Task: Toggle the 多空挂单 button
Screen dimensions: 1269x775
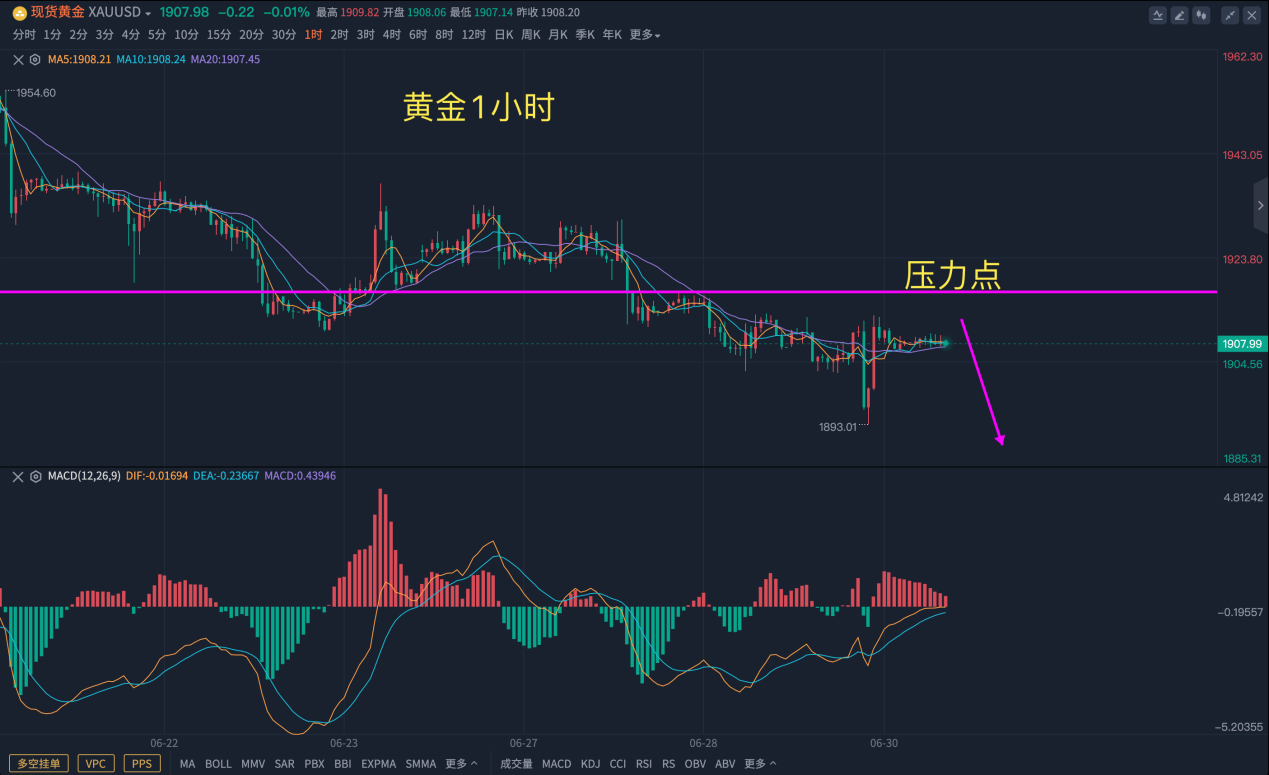Action: (x=38, y=764)
